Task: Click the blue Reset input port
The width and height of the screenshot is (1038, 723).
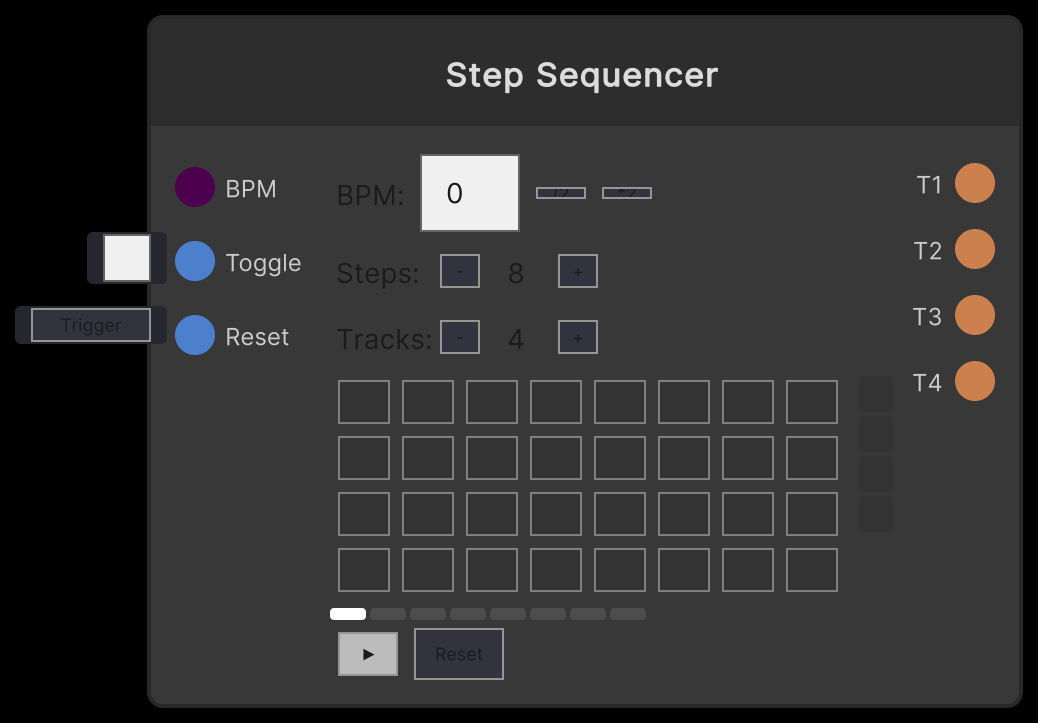Action: coord(194,336)
